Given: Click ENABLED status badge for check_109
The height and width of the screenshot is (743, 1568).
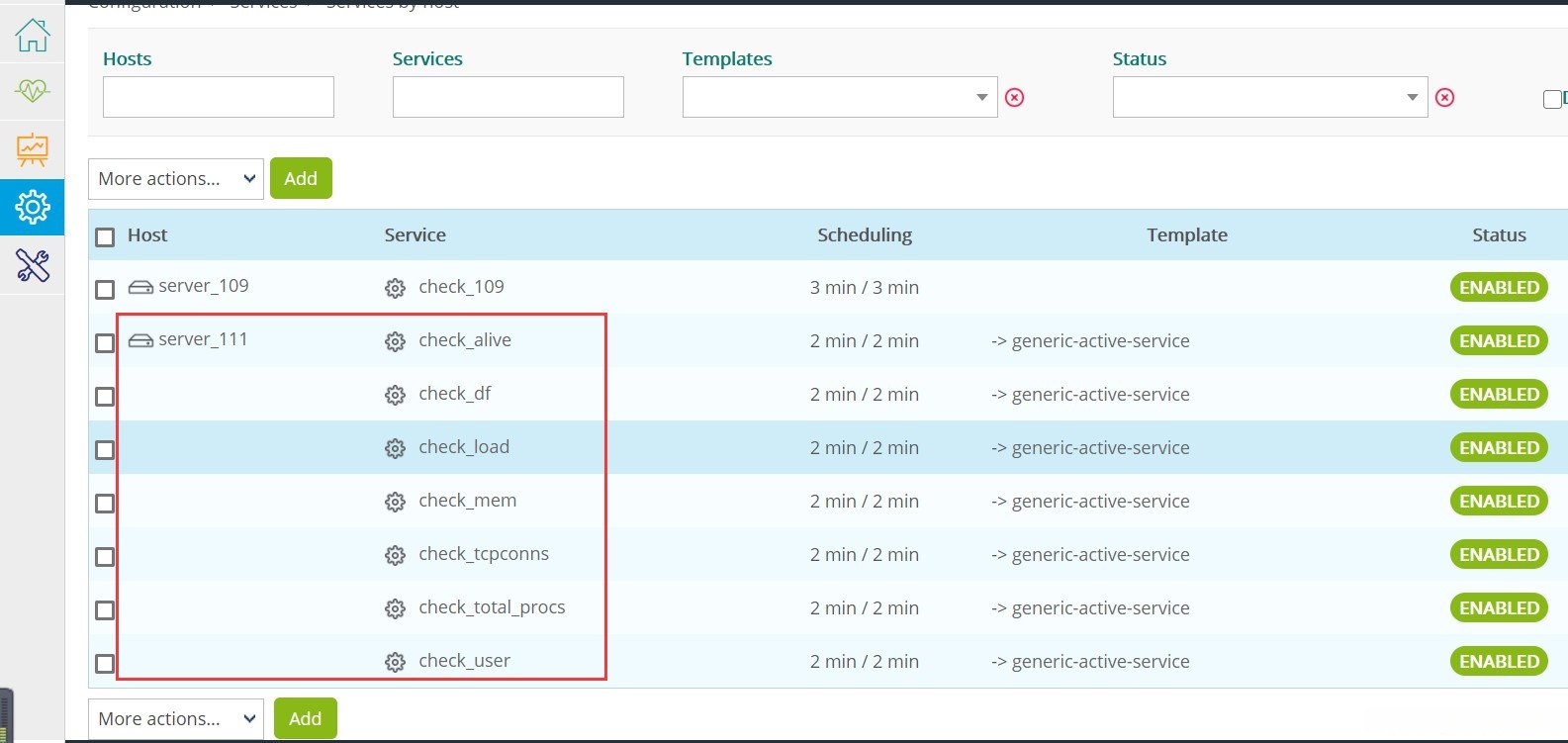Looking at the screenshot, I should 1499,287.
